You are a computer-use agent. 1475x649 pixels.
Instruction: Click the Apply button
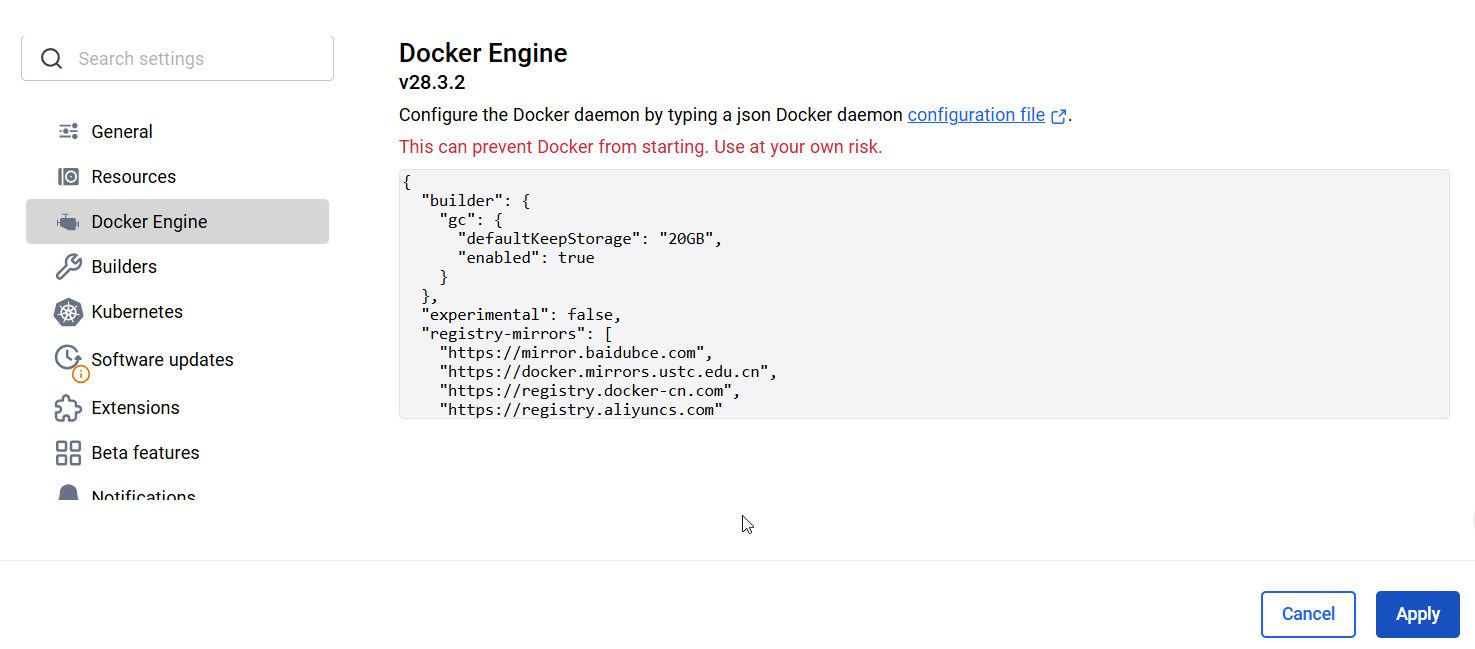tap(1418, 614)
